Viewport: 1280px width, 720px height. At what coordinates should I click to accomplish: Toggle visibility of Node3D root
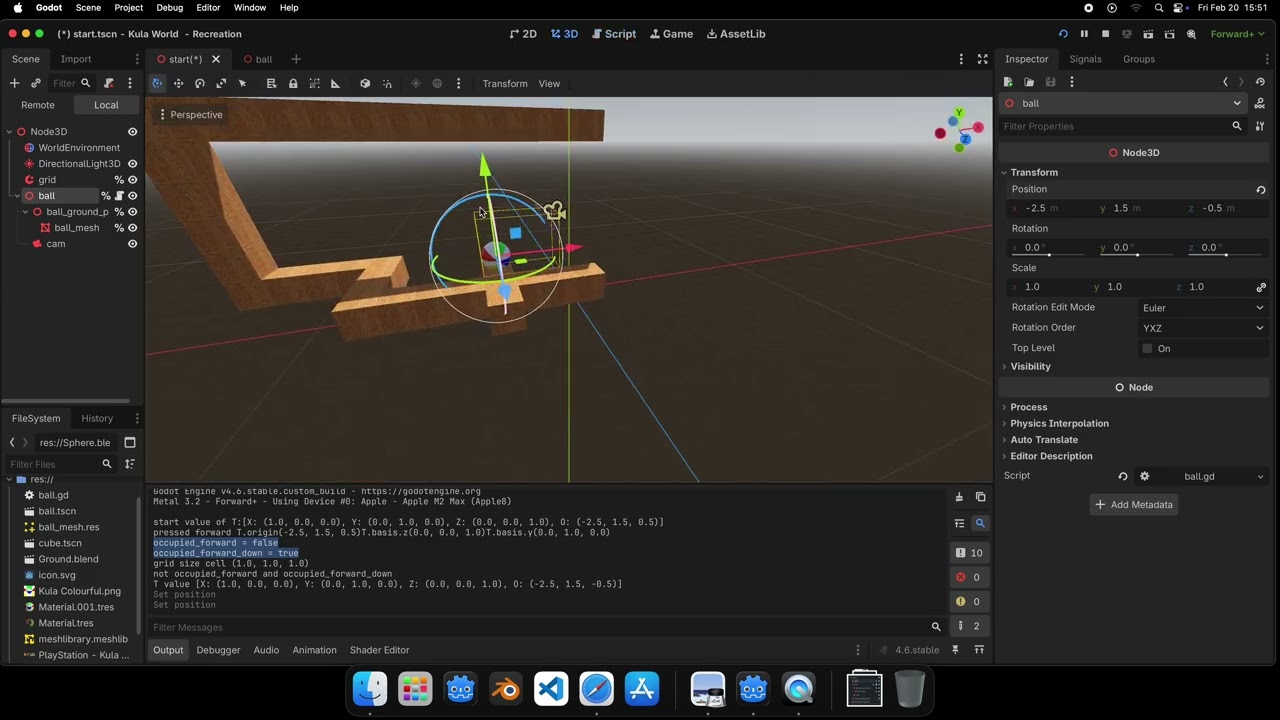(132, 132)
